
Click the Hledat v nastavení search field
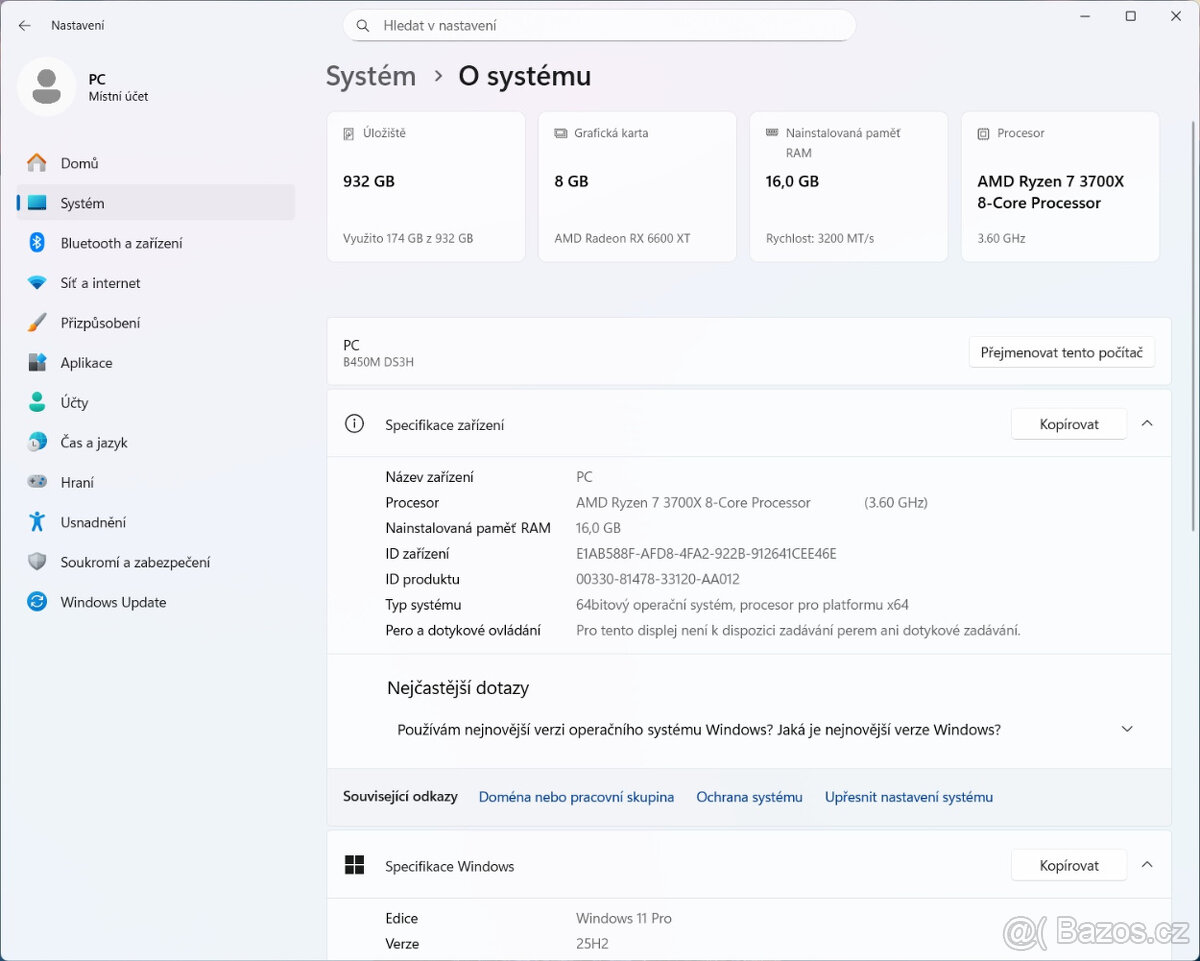[599, 25]
